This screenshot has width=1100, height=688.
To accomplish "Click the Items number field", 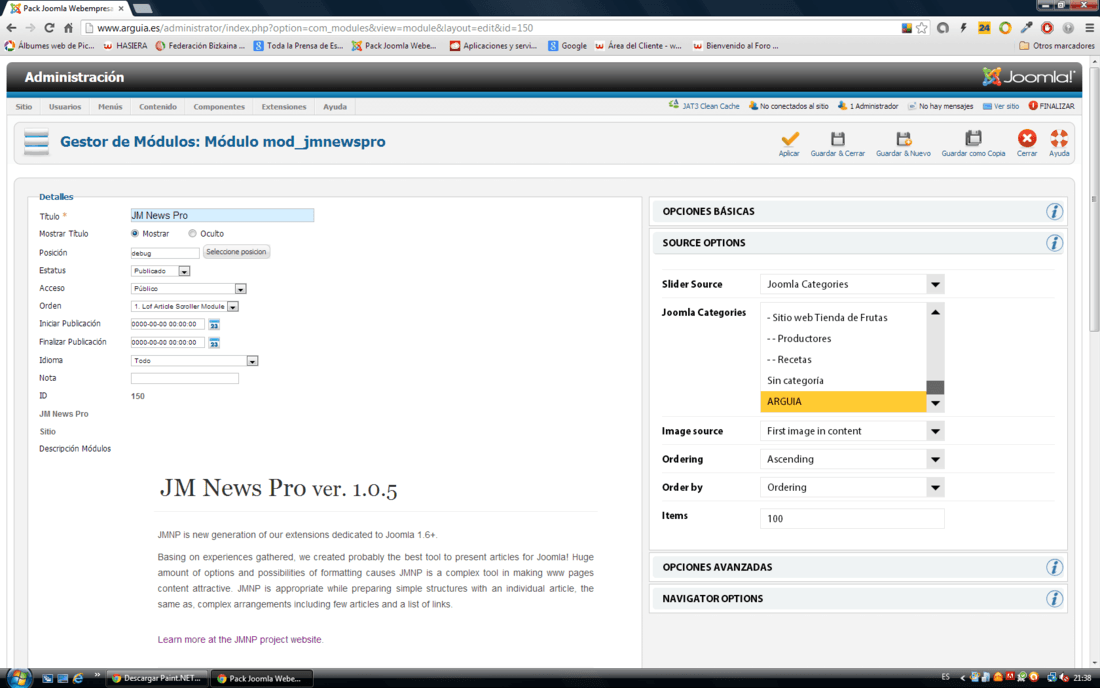I will pos(852,518).
